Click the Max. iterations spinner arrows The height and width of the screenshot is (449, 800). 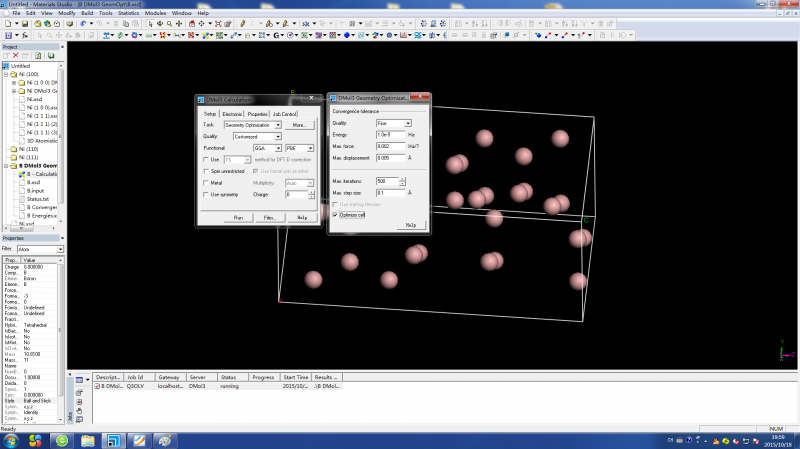pyautogui.click(x=402, y=181)
